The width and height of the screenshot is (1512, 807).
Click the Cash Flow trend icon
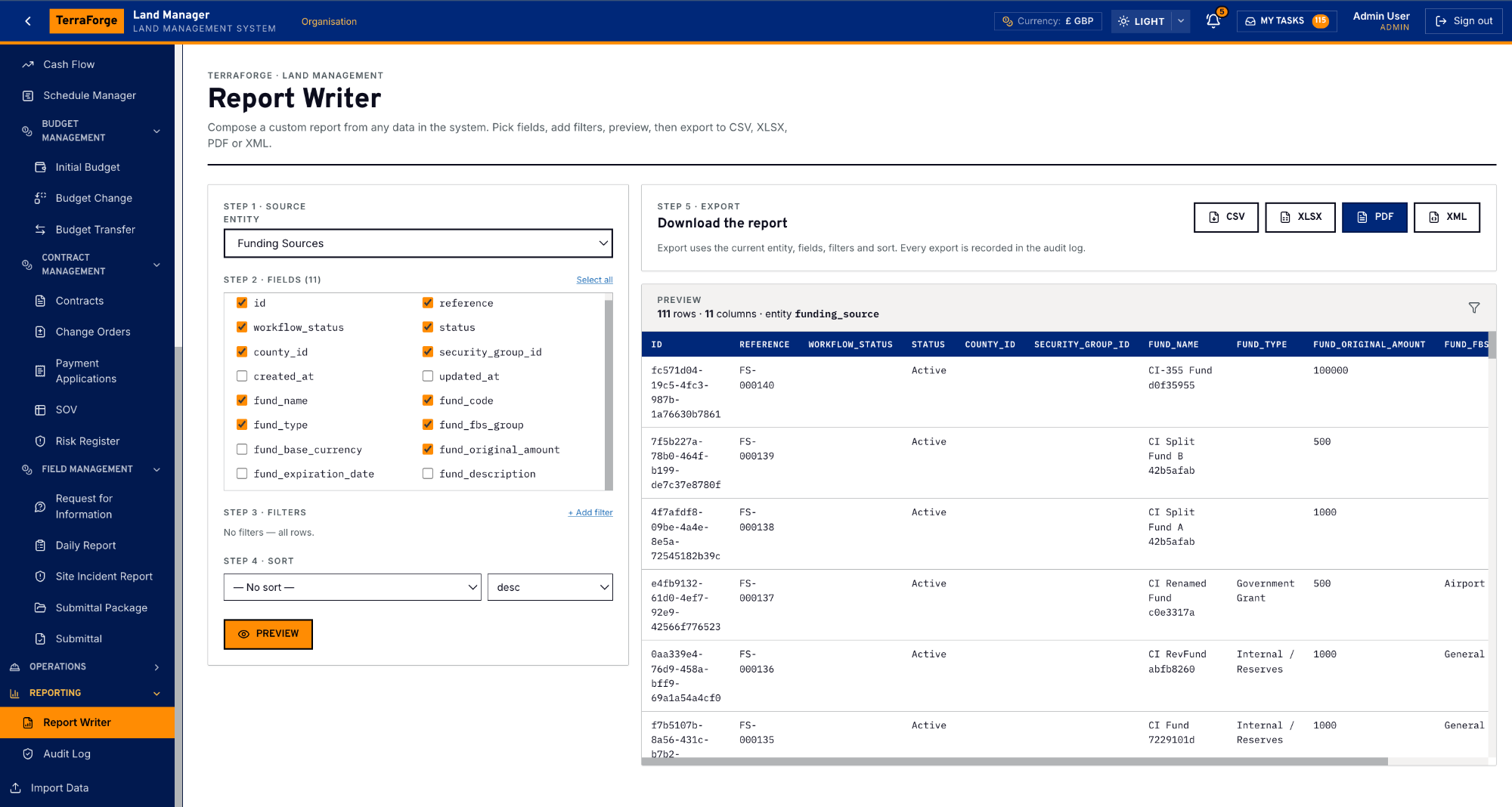(x=28, y=64)
